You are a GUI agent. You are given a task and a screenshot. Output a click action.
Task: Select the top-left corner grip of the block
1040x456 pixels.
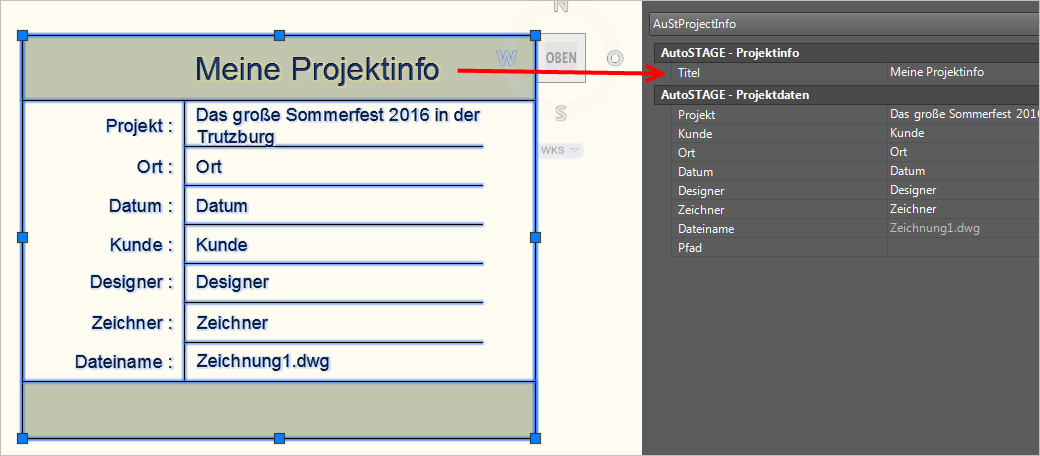23,35
